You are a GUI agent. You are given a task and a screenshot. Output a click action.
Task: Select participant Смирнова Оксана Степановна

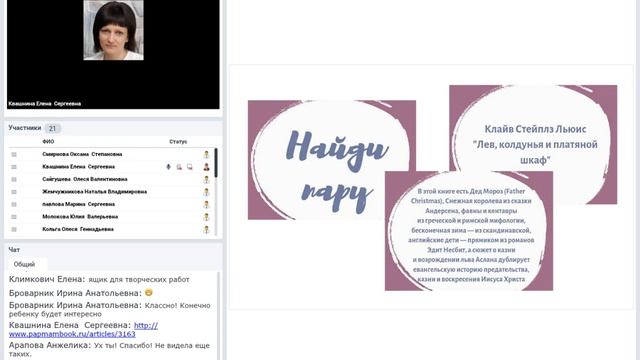click(x=82, y=154)
